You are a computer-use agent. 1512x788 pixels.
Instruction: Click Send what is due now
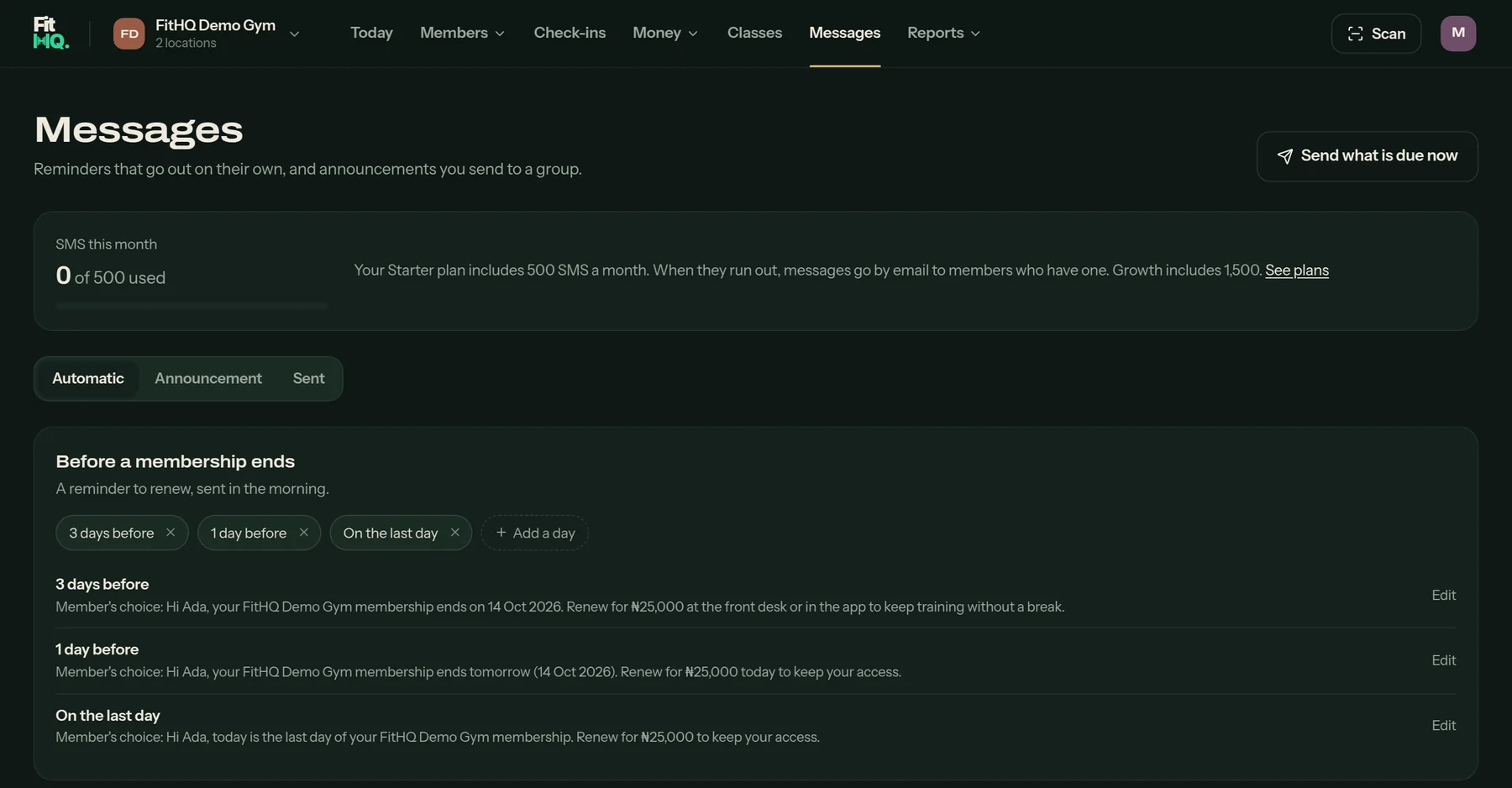tap(1367, 156)
